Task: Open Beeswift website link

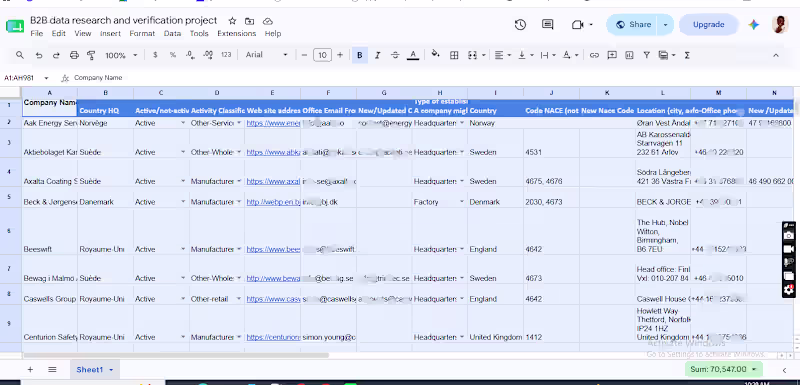Action: coord(273,249)
